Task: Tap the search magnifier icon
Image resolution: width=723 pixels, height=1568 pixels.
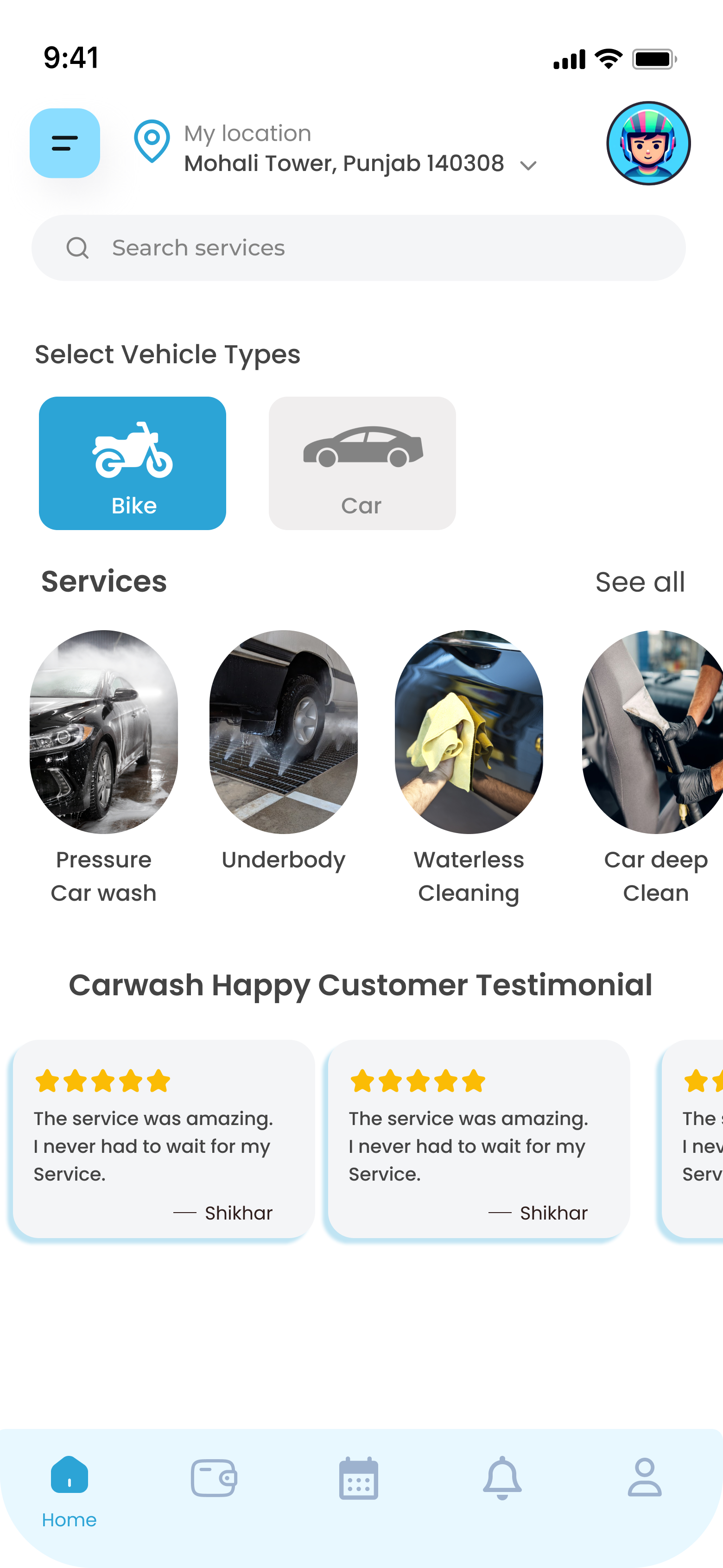Action: coord(77,248)
